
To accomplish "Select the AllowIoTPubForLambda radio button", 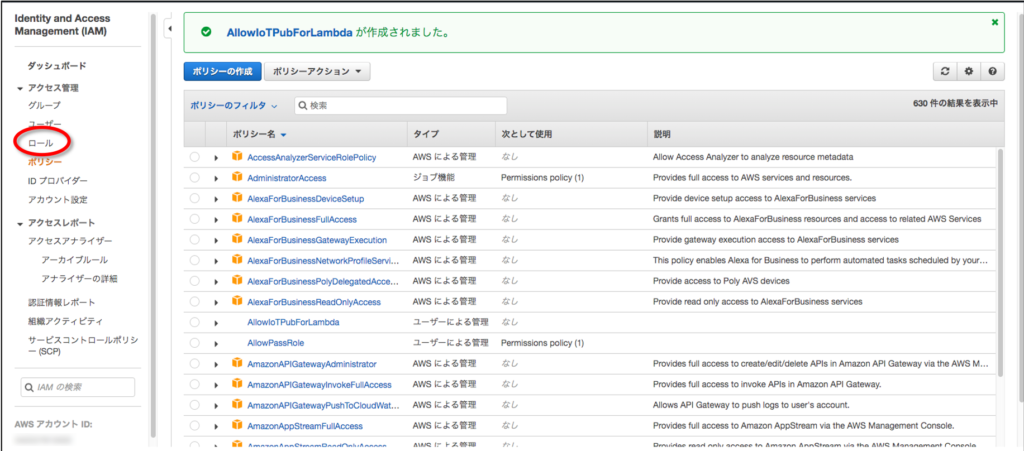I will tap(194, 323).
